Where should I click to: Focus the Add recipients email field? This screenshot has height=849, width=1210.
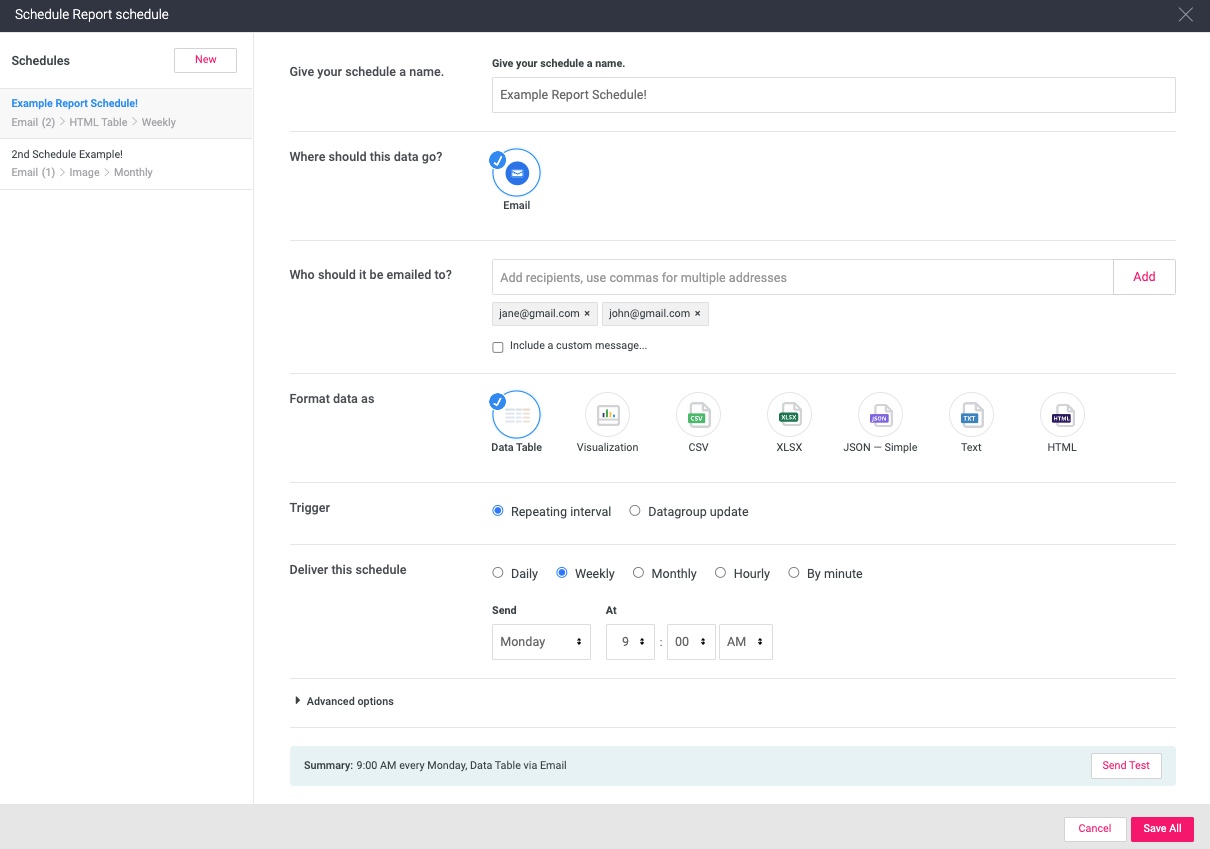(x=802, y=277)
